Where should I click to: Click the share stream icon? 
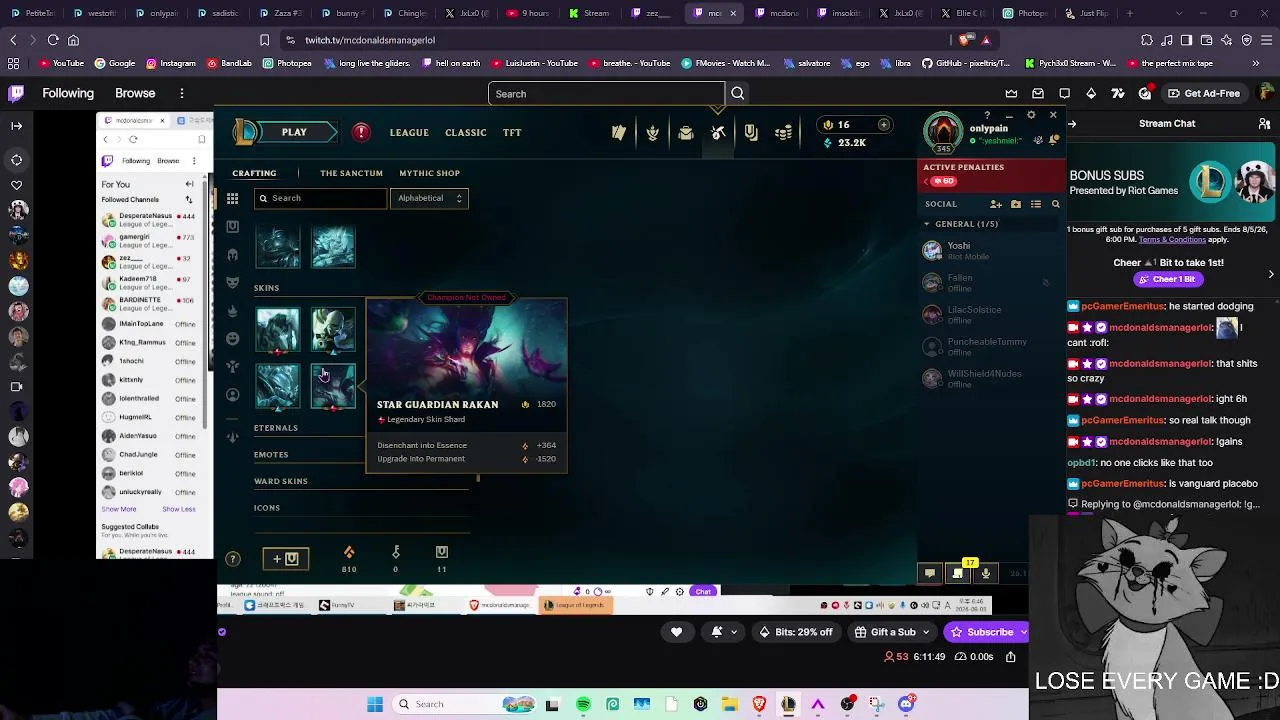pos(1011,657)
